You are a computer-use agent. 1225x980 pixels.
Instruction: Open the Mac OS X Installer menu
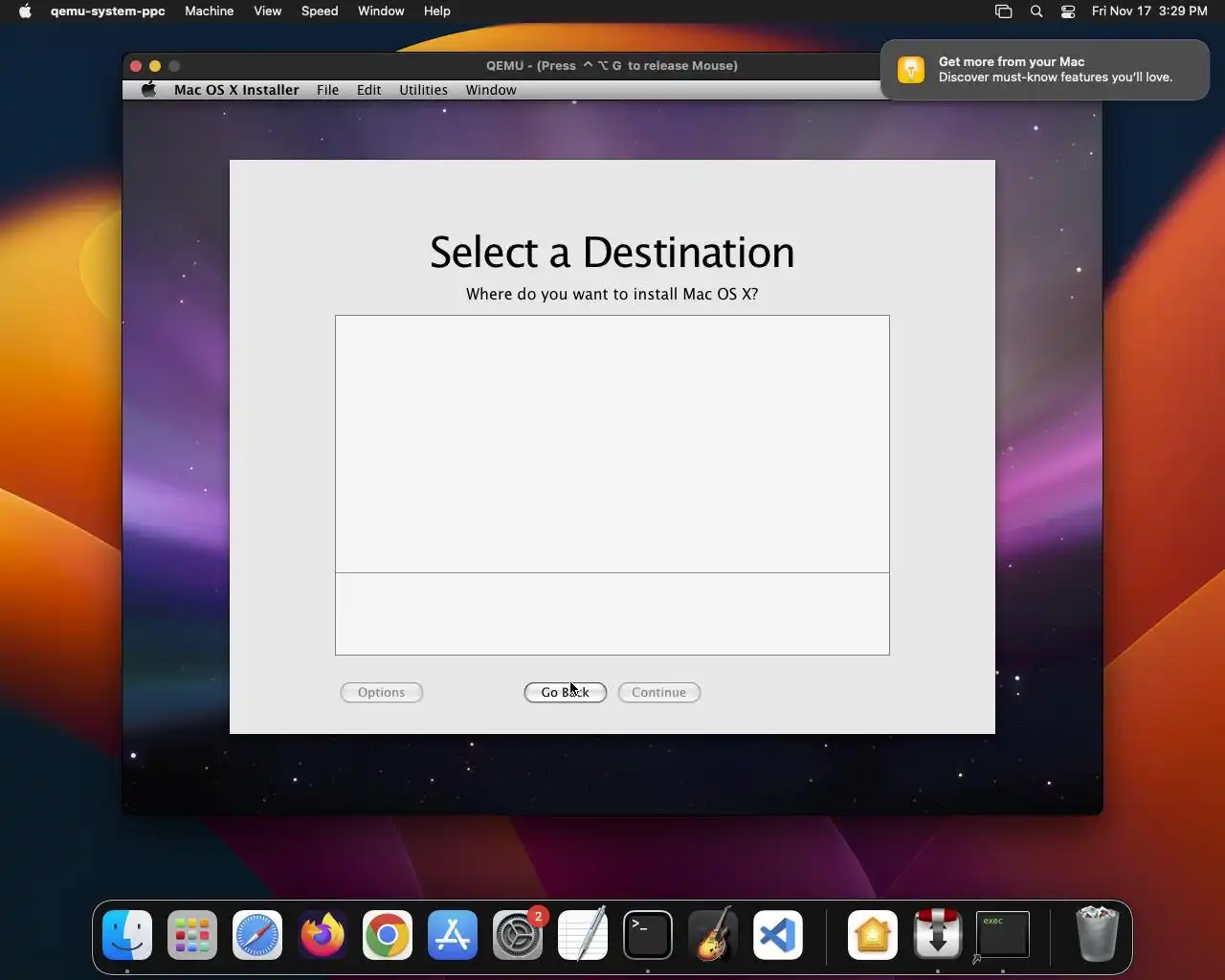pos(236,90)
